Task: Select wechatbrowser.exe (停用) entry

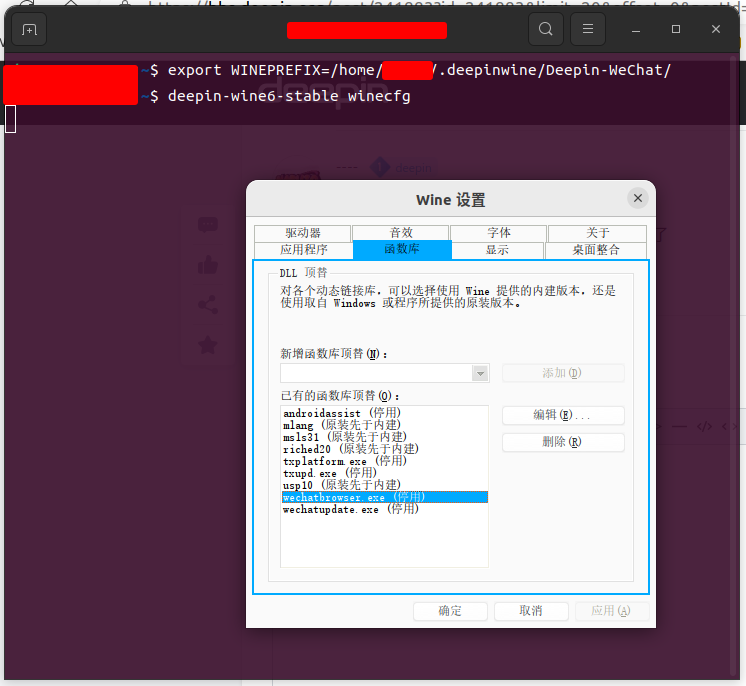Action: coord(384,497)
